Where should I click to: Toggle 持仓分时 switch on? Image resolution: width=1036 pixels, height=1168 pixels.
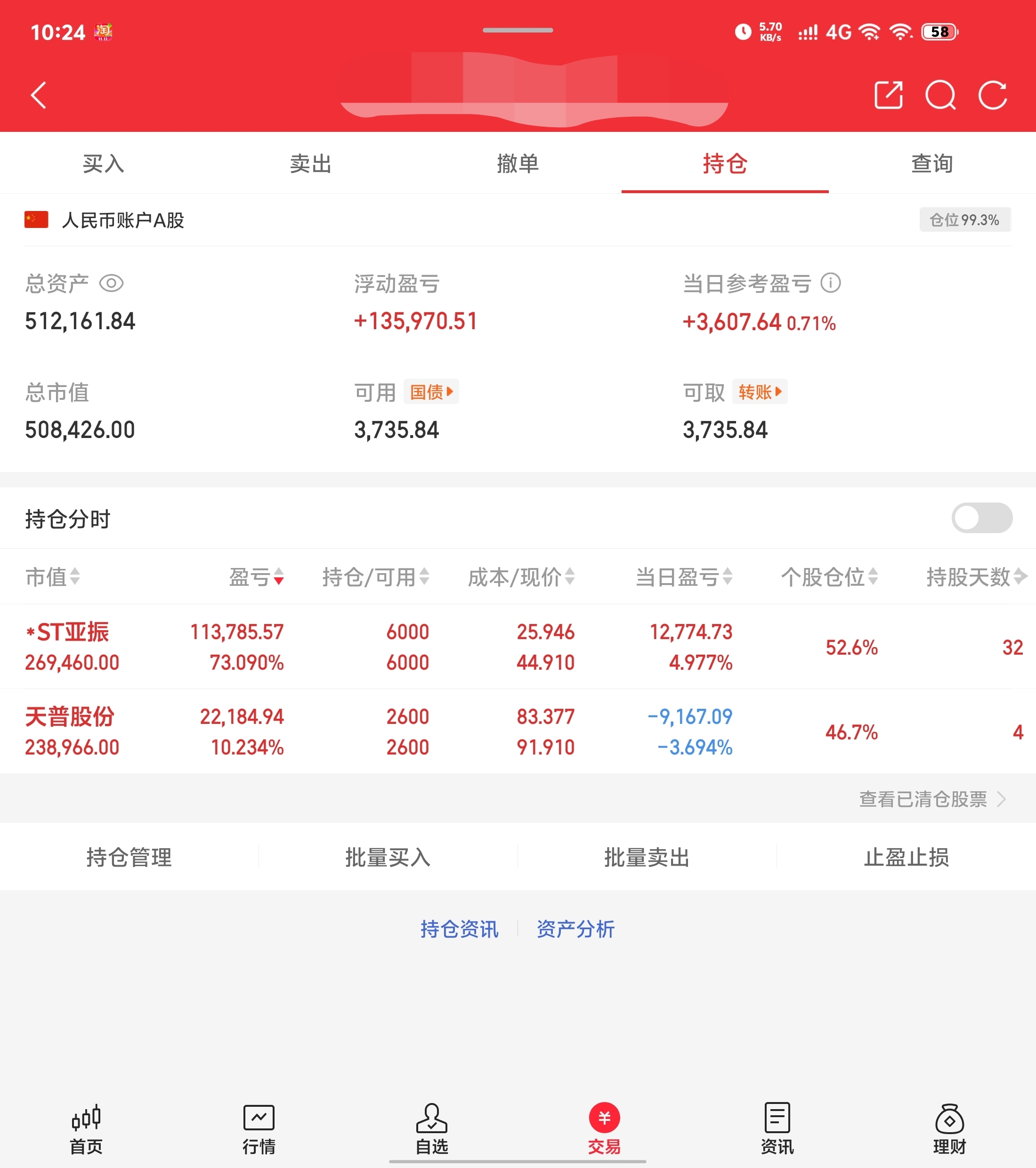pos(981,518)
